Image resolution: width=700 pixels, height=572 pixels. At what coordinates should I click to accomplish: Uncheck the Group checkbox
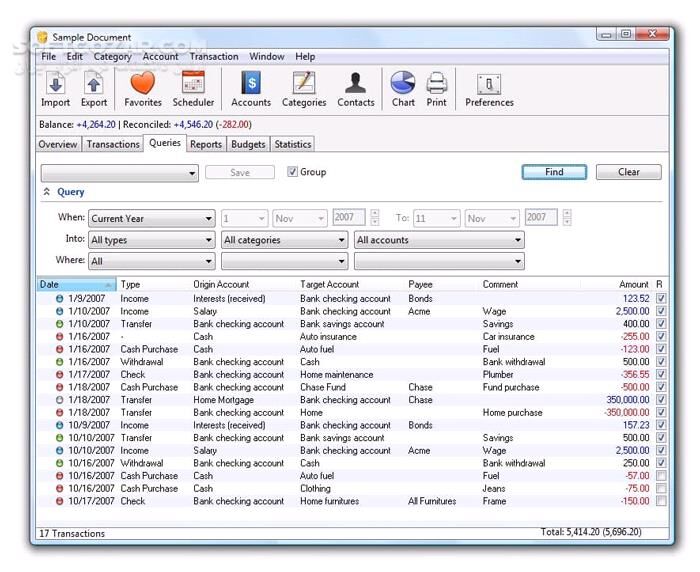coord(293,172)
